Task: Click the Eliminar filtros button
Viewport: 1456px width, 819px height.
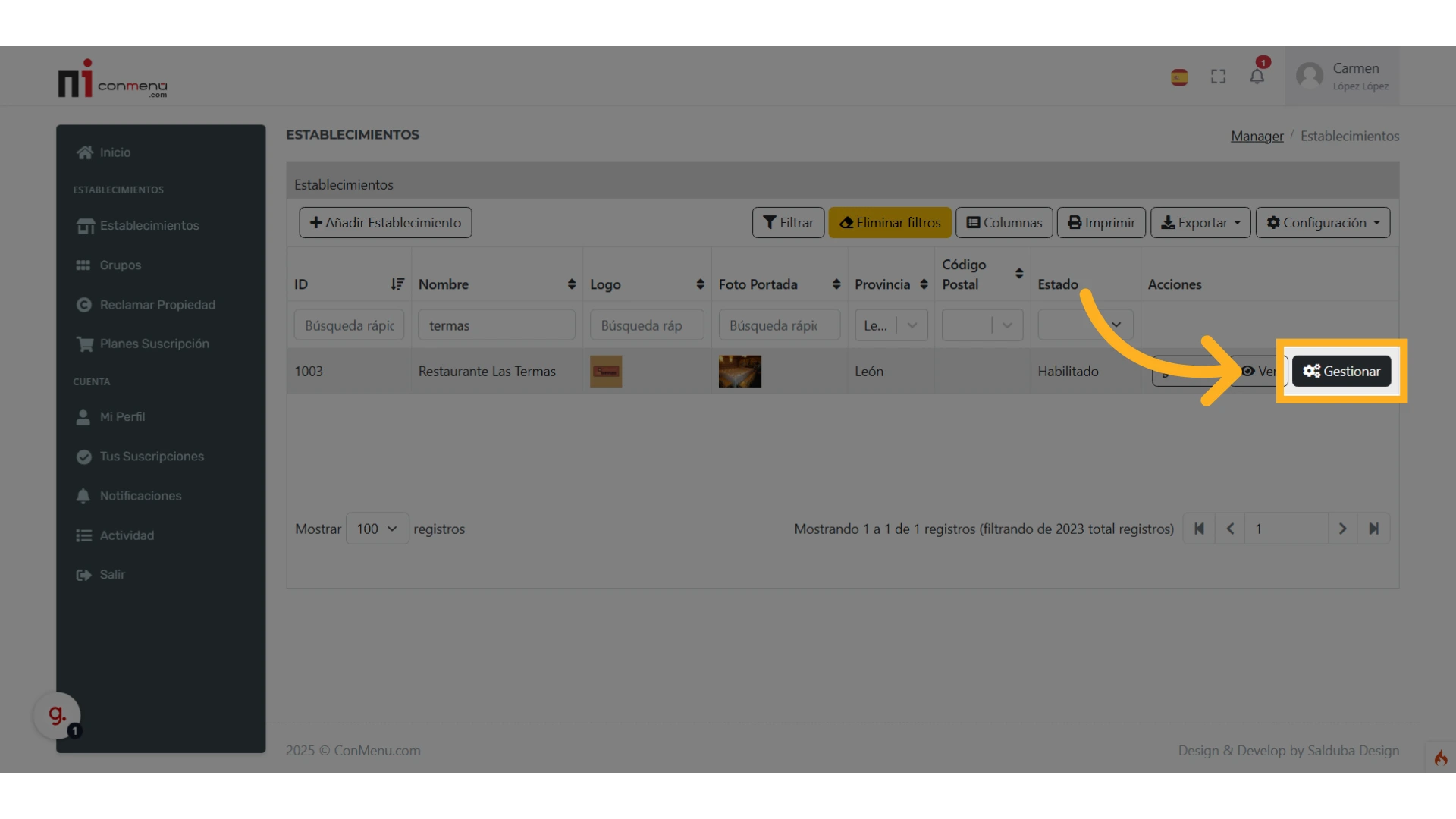Action: coord(890,223)
